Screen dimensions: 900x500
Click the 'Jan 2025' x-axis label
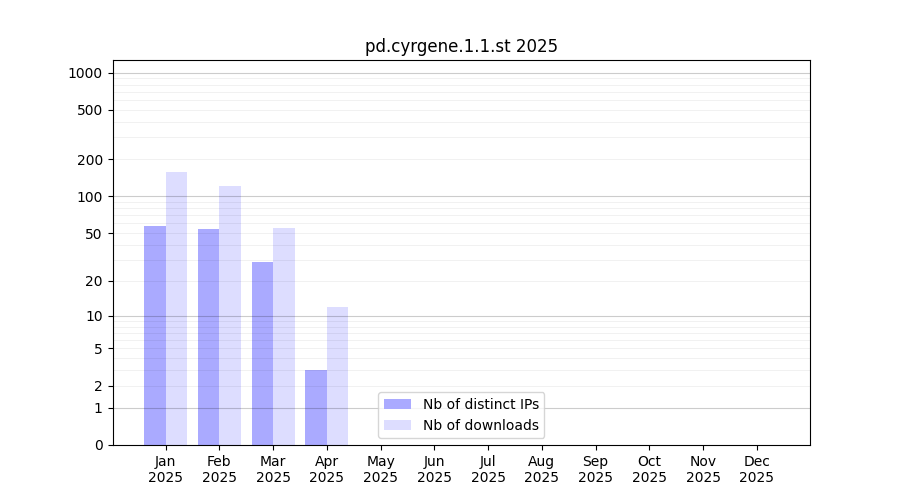tap(165, 469)
